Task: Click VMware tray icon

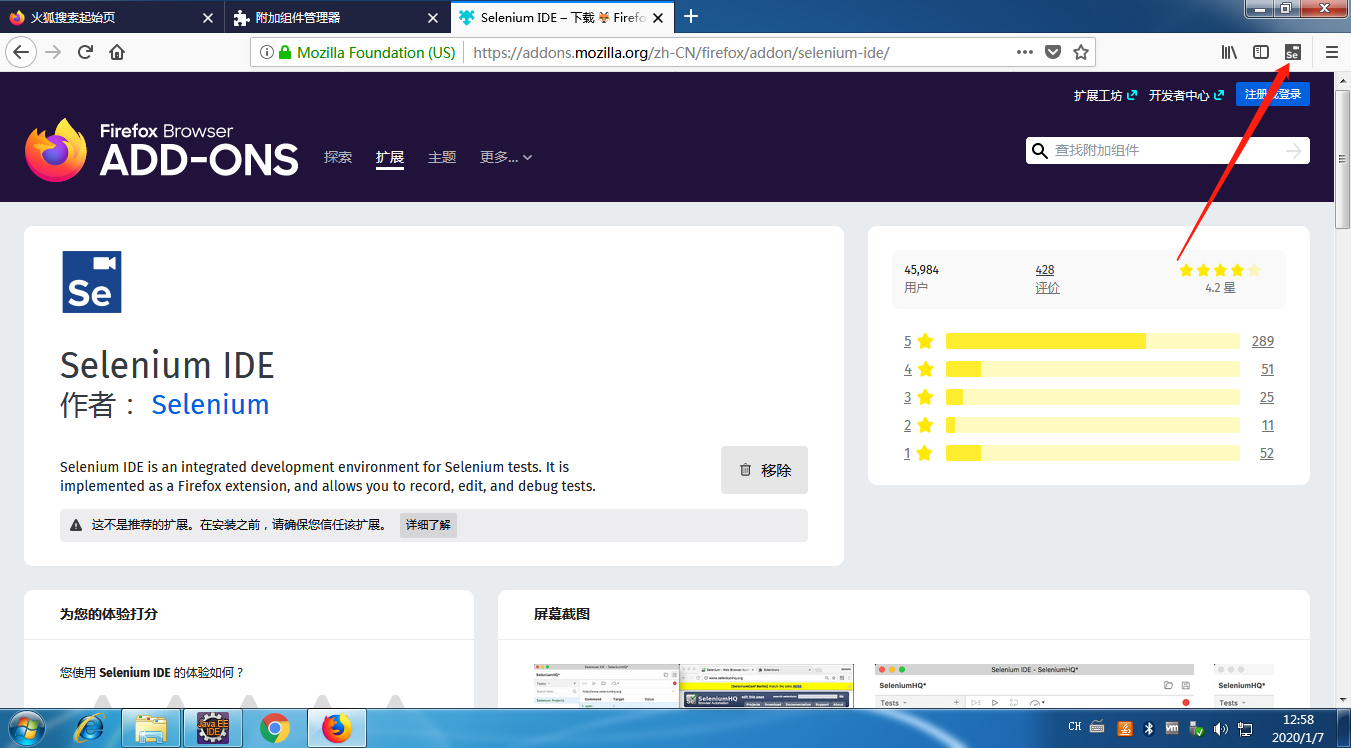Action: 1172,728
